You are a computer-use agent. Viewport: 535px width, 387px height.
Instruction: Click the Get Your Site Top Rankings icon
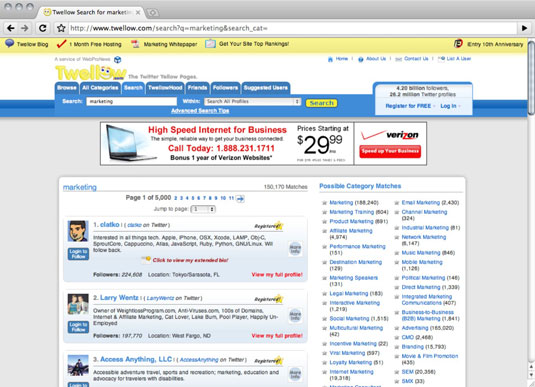pyautogui.click(x=210, y=44)
